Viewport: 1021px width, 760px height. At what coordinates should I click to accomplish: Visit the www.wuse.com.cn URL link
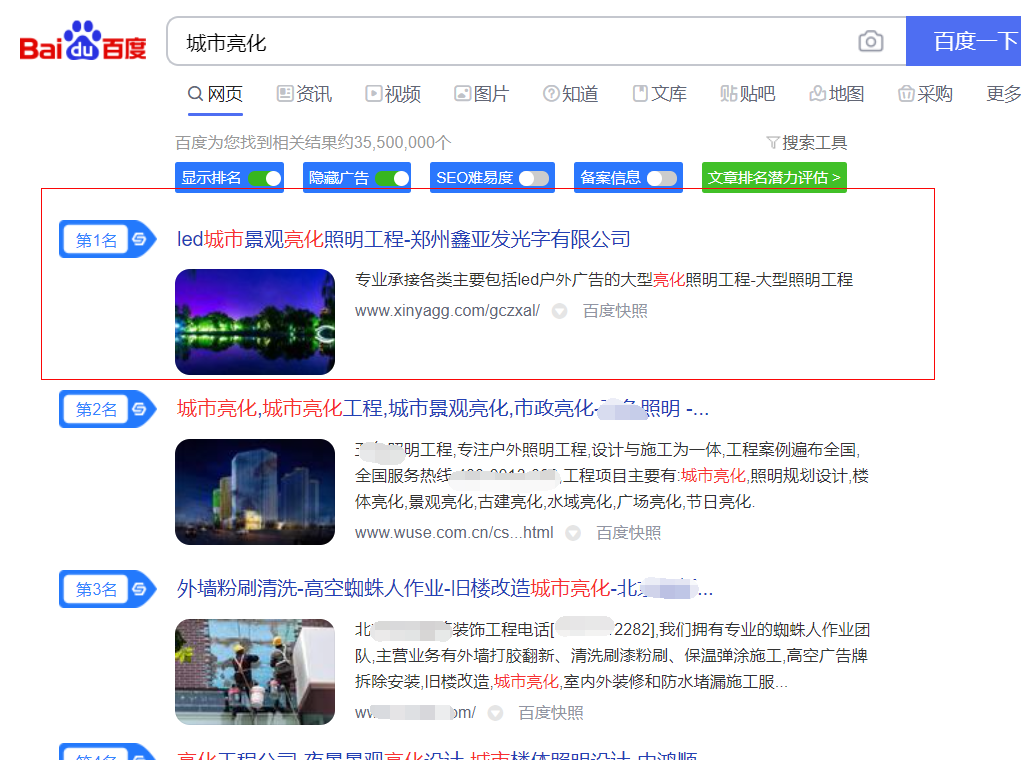[x=454, y=533]
